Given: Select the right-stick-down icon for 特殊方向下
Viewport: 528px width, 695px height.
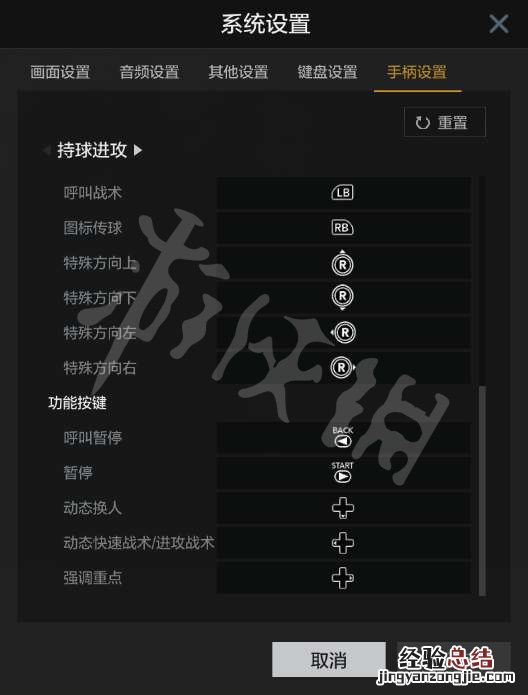Looking at the screenshot, I should pos(342,297).
